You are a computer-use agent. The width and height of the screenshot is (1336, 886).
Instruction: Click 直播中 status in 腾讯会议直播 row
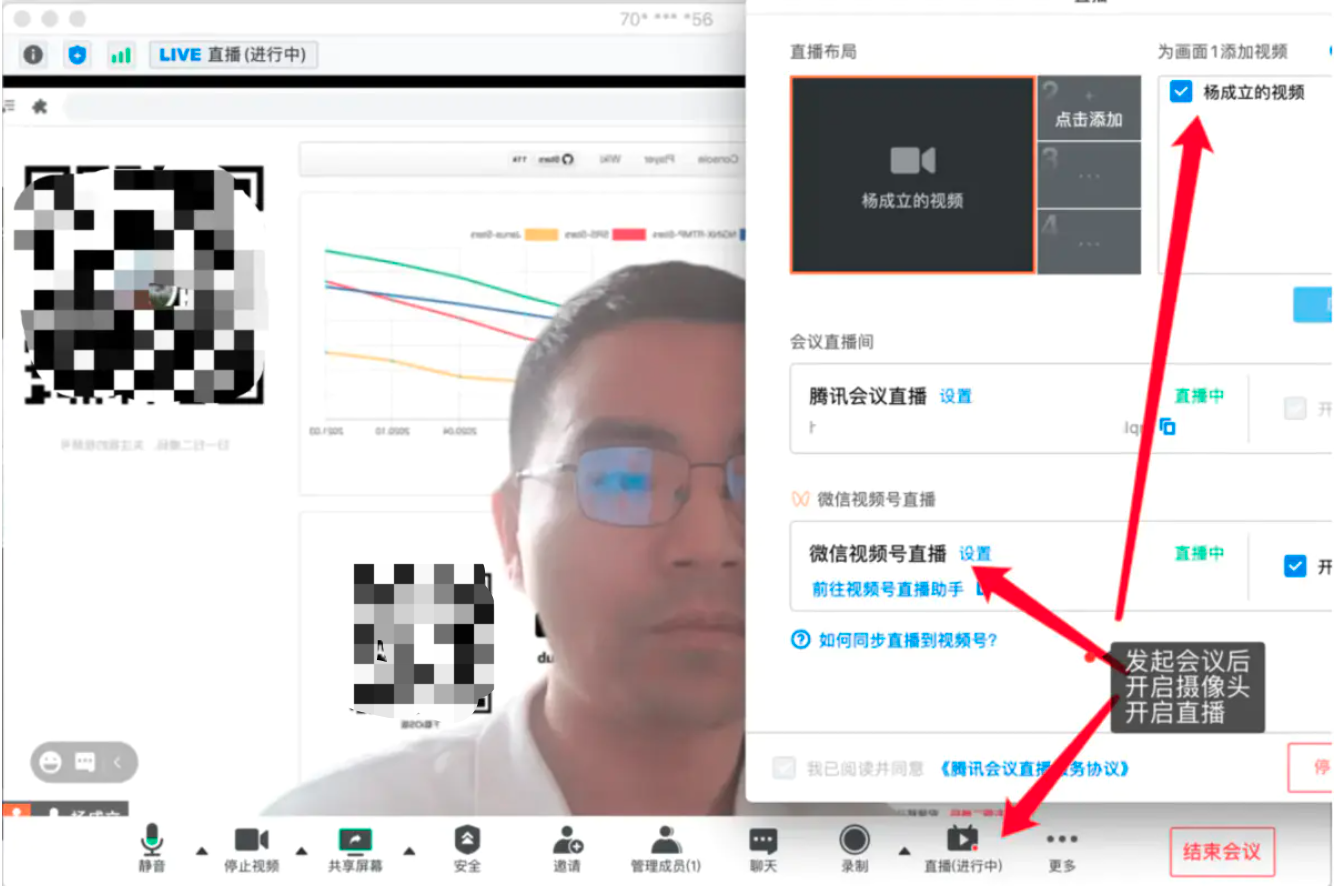[1199, 396]
